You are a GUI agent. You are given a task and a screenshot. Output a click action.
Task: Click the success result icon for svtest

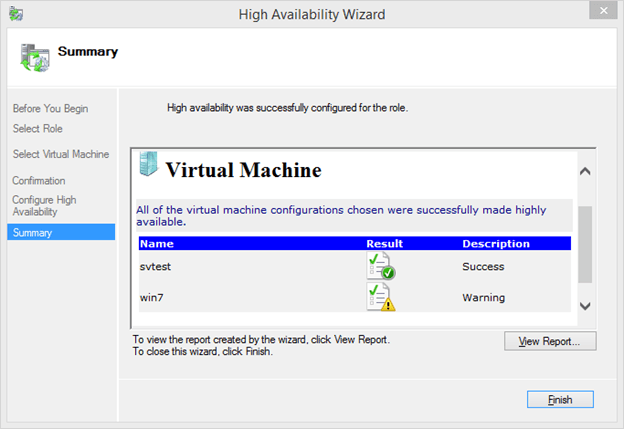pos(381,267)
